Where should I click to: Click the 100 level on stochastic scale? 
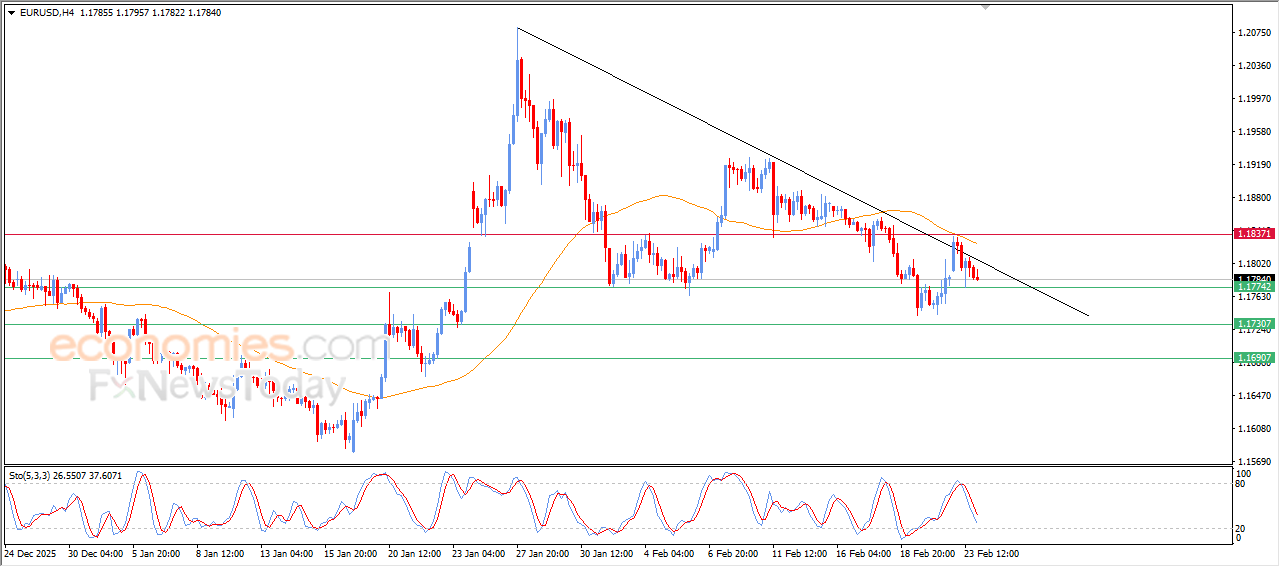[x=1244, y=473]
